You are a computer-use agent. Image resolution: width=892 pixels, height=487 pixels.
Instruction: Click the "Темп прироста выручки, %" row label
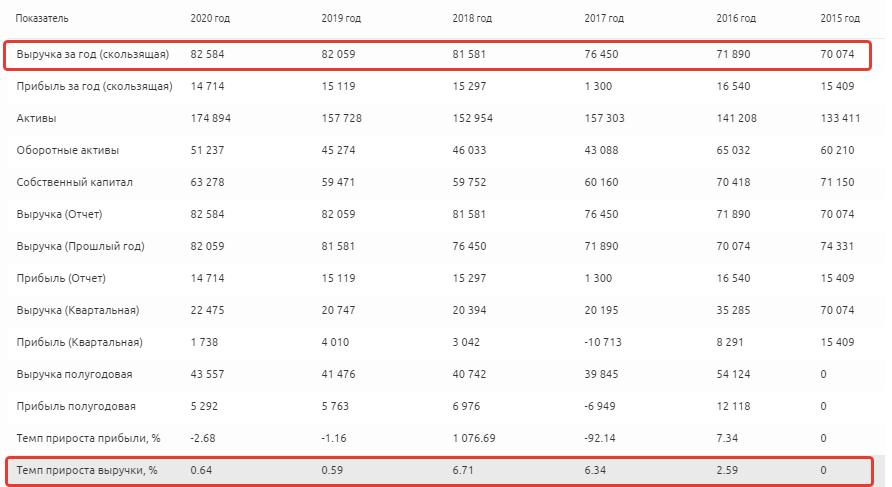point(88,470)
